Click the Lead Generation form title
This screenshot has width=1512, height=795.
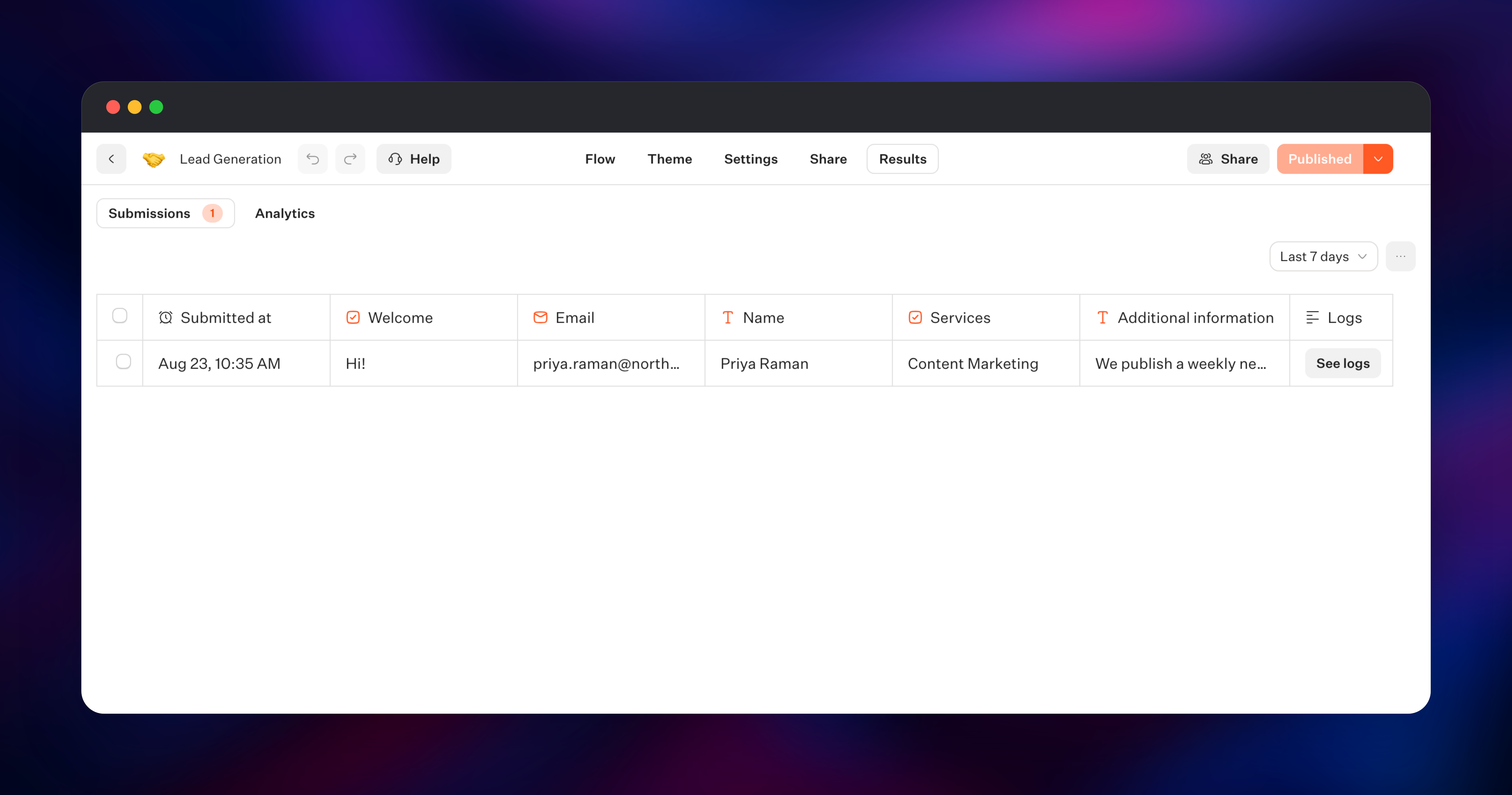click(231, 159)
